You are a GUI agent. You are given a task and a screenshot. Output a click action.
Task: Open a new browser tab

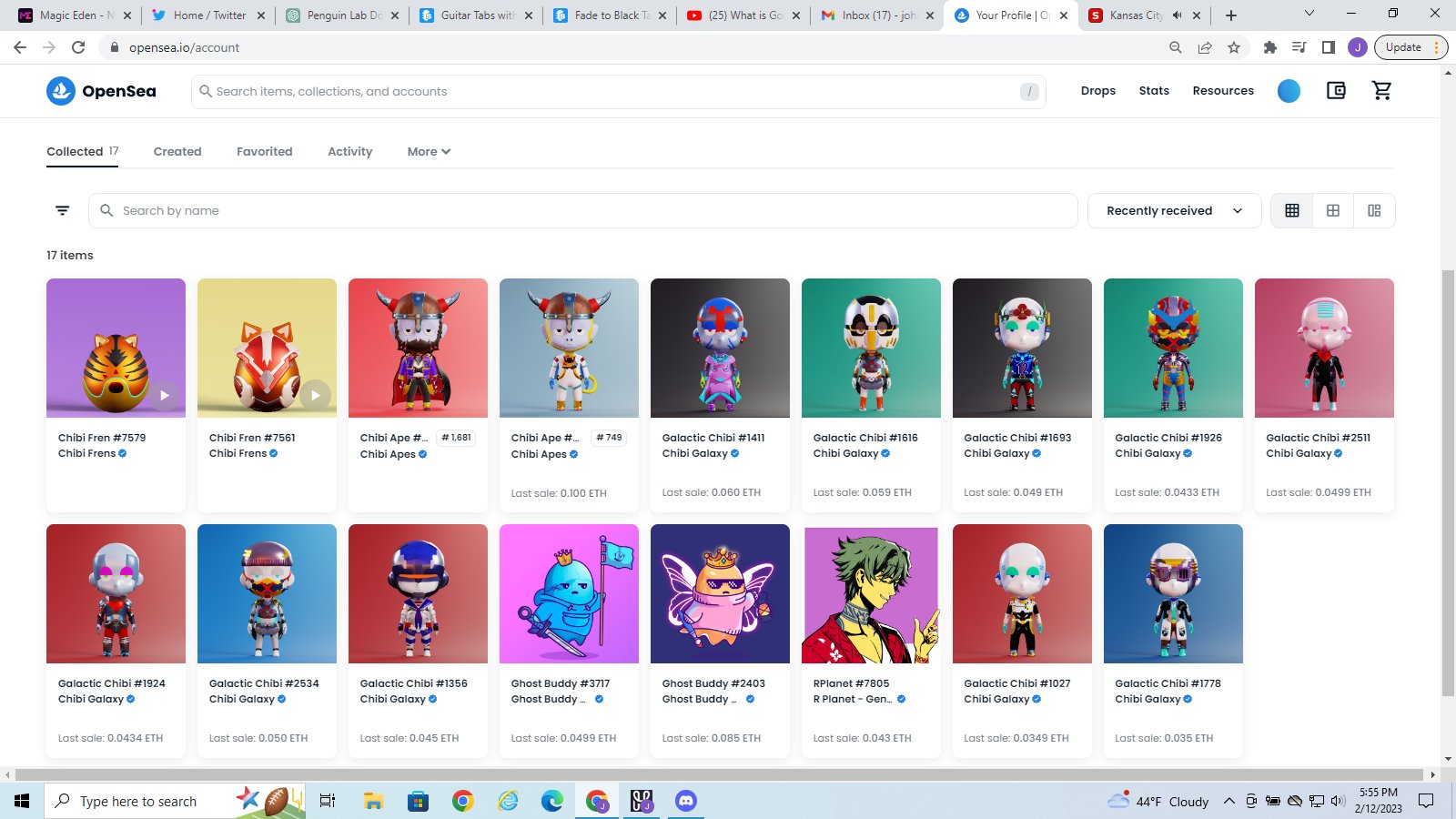(x=1231, y=15)
